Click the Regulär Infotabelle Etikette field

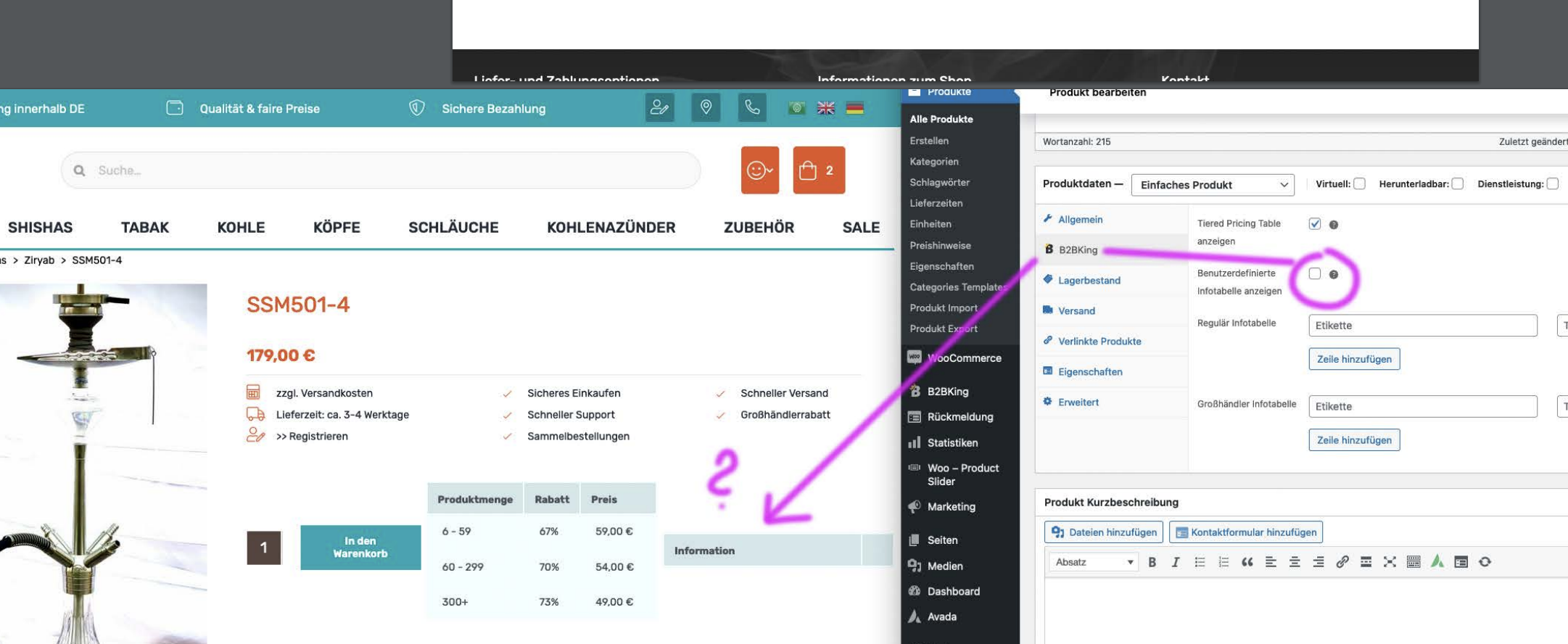point(1423,325)
